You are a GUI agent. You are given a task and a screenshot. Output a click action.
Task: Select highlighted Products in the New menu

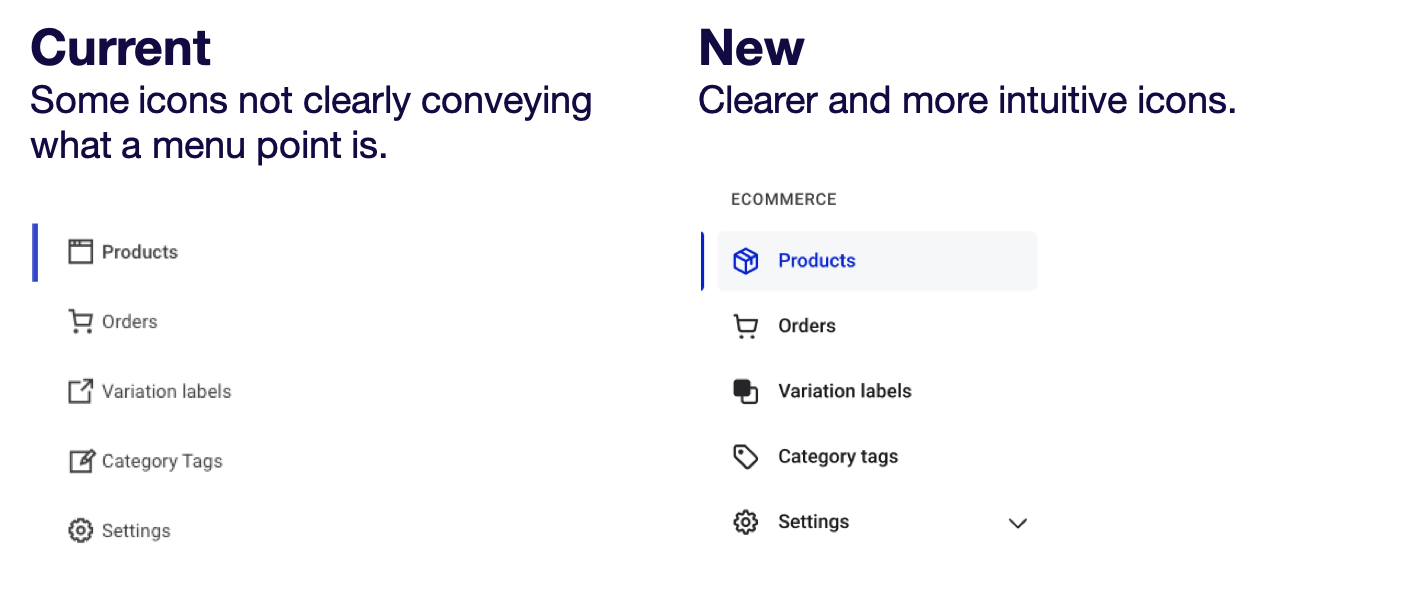coord(877,261)
